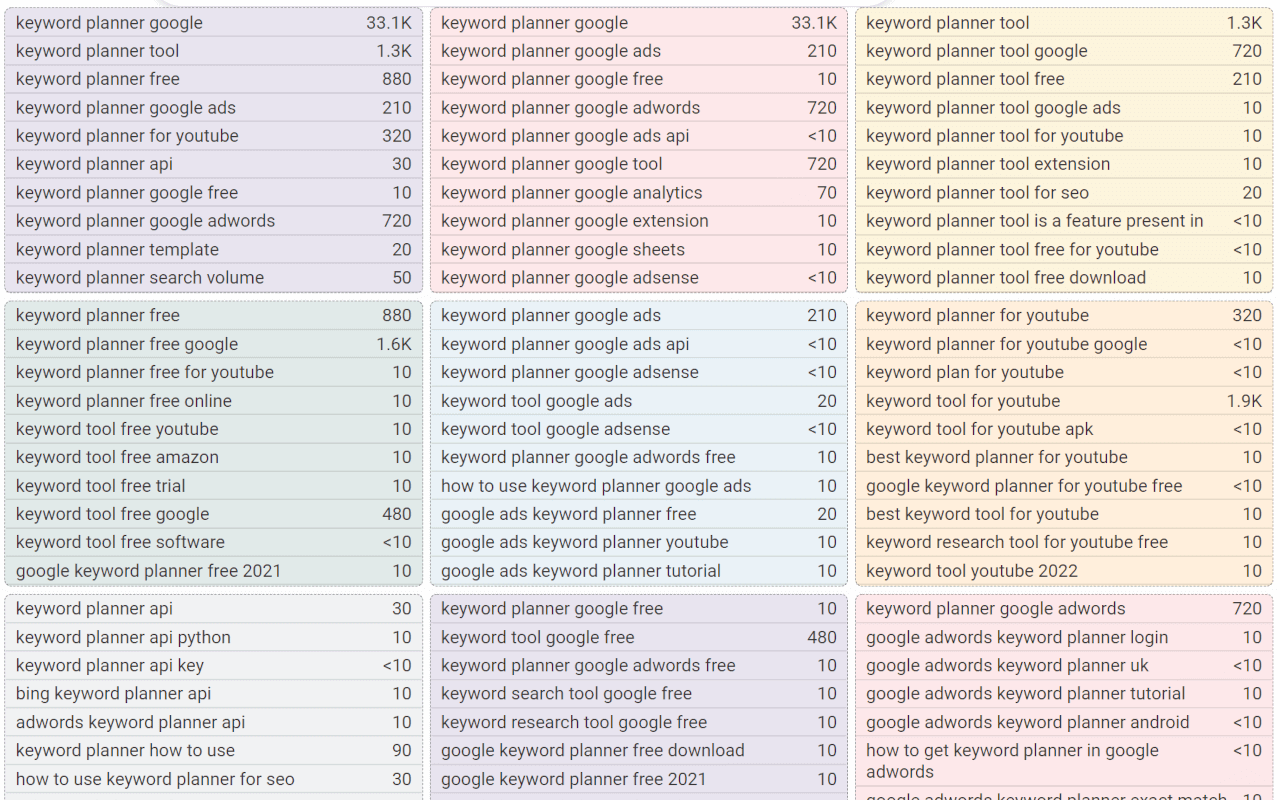Select 'keyword planner api python' keyword
Viewport: 1280px width, 800px height.
123,637
